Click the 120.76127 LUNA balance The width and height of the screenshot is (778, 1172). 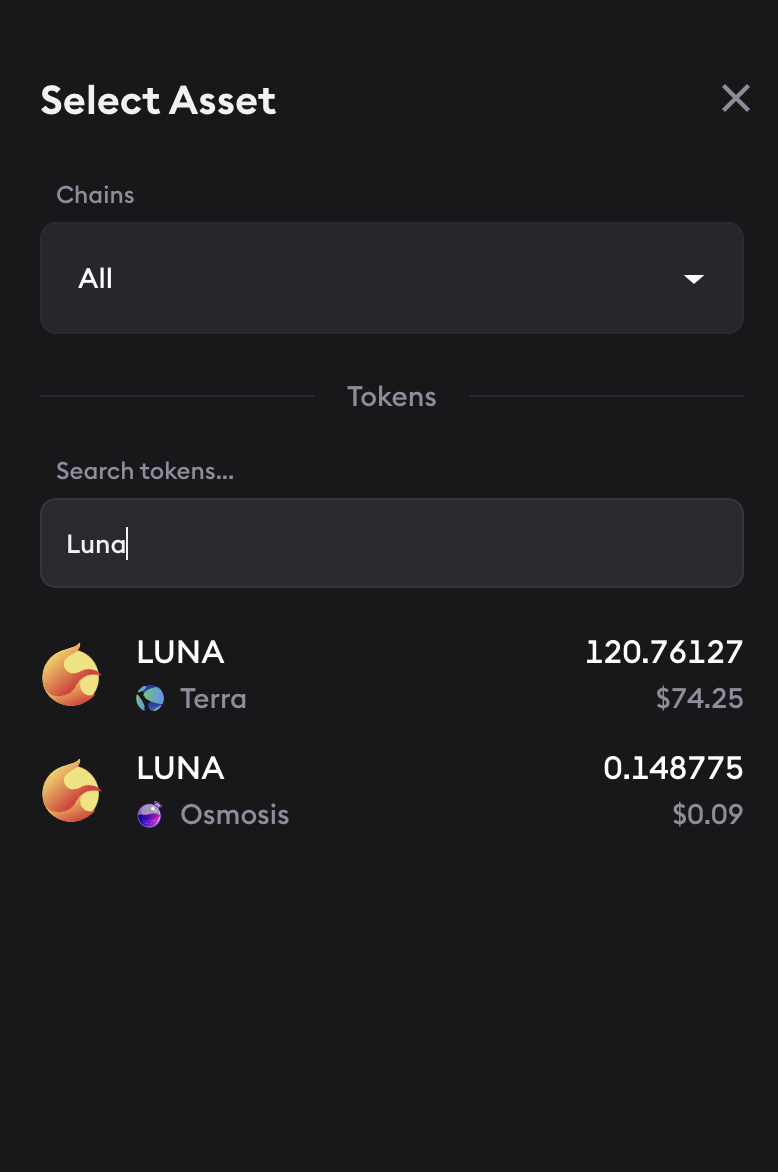(x=664, y=652)
